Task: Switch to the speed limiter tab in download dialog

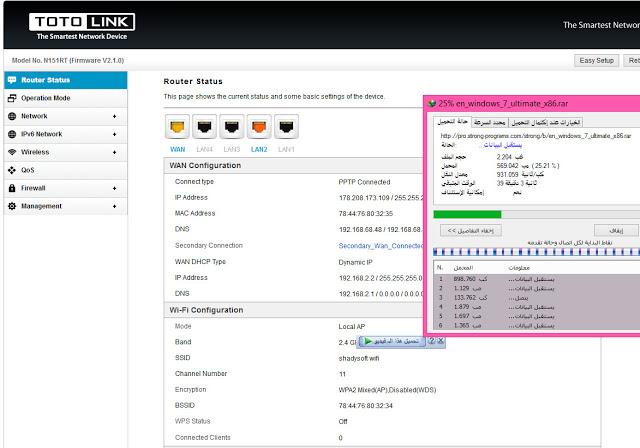Action: (489, 122)
